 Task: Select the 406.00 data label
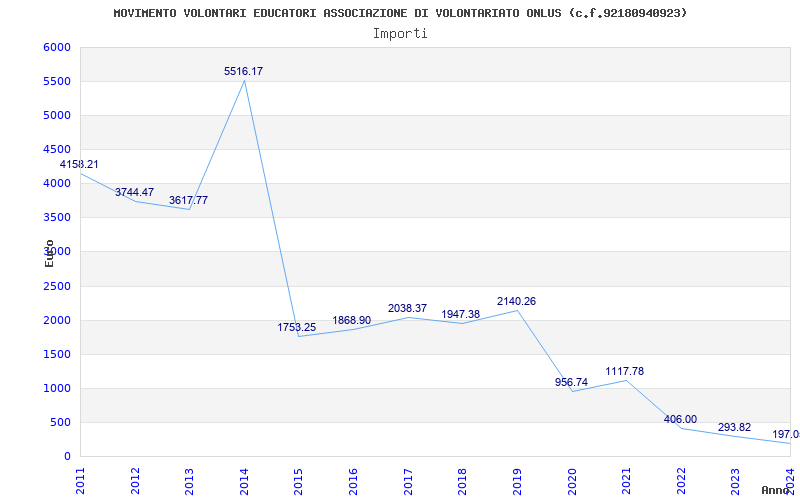click(680, 419)
